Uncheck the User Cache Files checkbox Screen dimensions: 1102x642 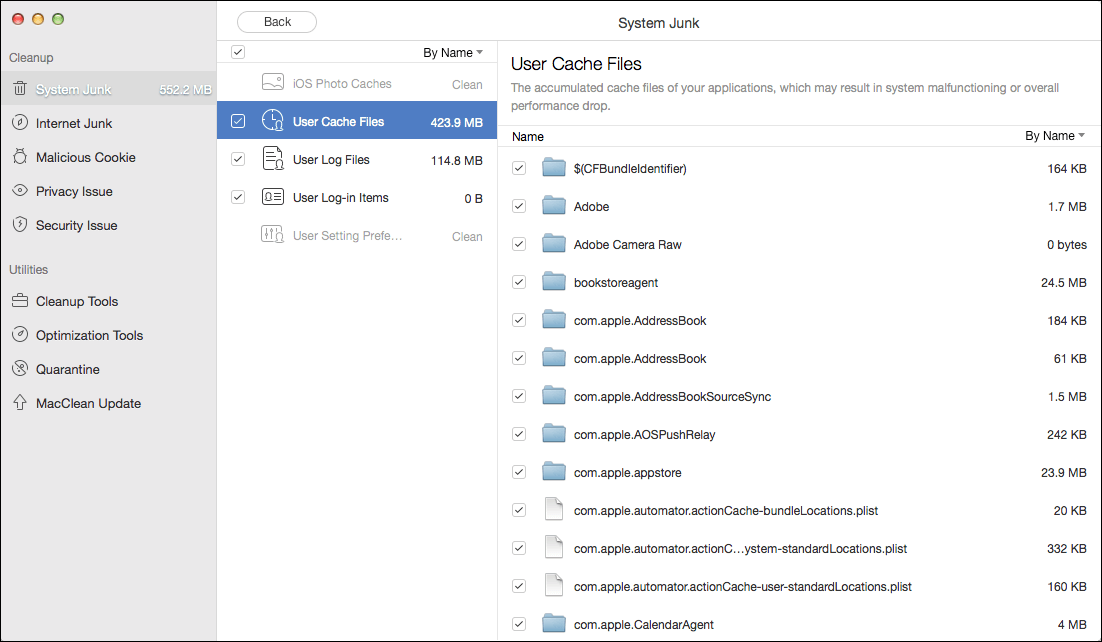pos(237,120)
